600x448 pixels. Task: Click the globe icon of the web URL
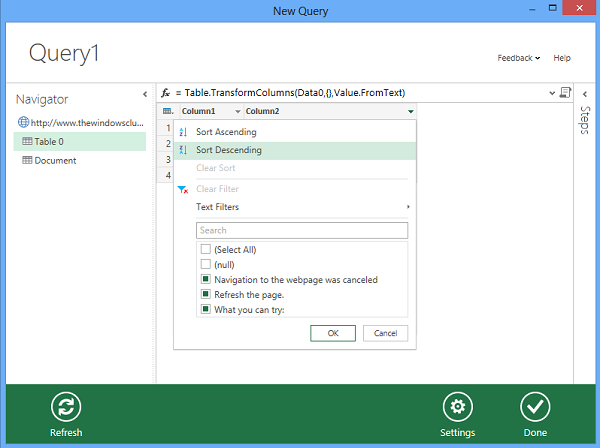pyautogui.click(x=23, y=122)
